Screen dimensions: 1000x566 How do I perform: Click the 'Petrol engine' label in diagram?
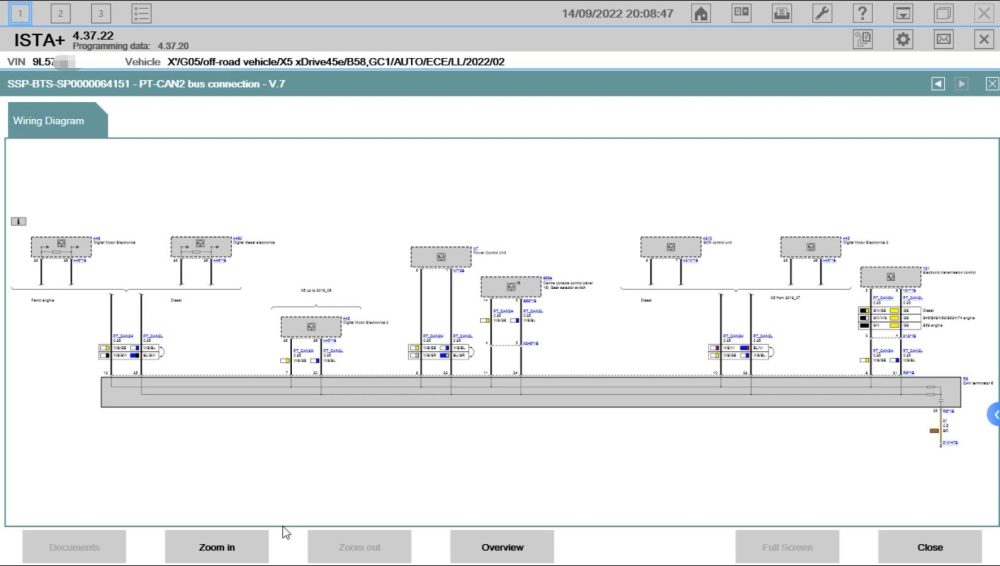[x=43, y=300]
